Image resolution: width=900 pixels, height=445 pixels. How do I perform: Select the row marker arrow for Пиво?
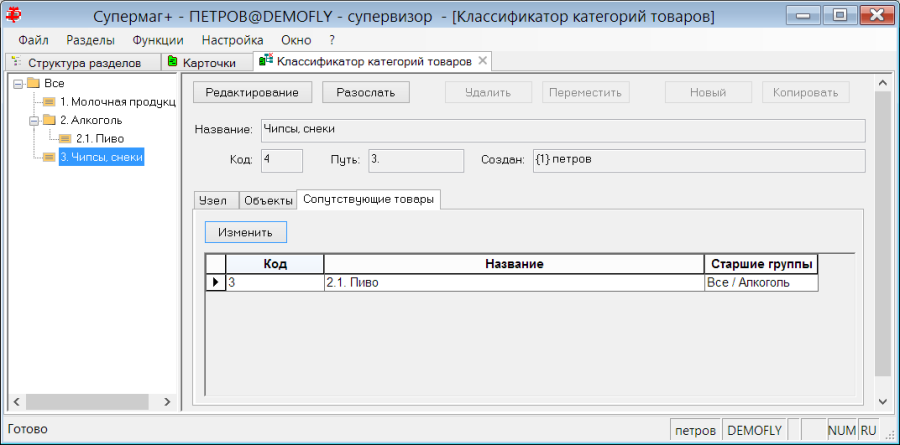click(216, 283)
